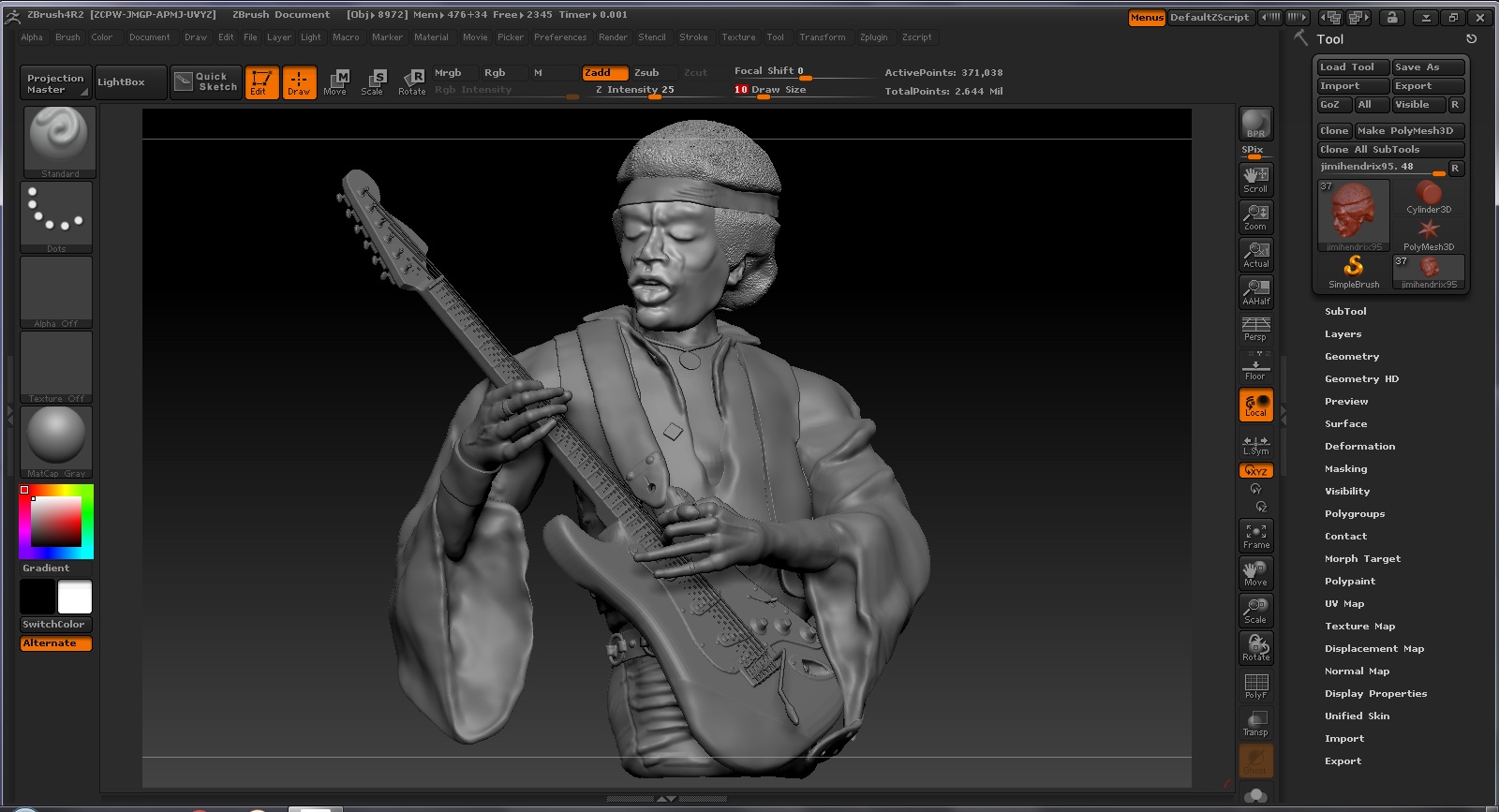Open the Alpha Off selector
This screenshot has height=812, width=1499.
[56, 292]
